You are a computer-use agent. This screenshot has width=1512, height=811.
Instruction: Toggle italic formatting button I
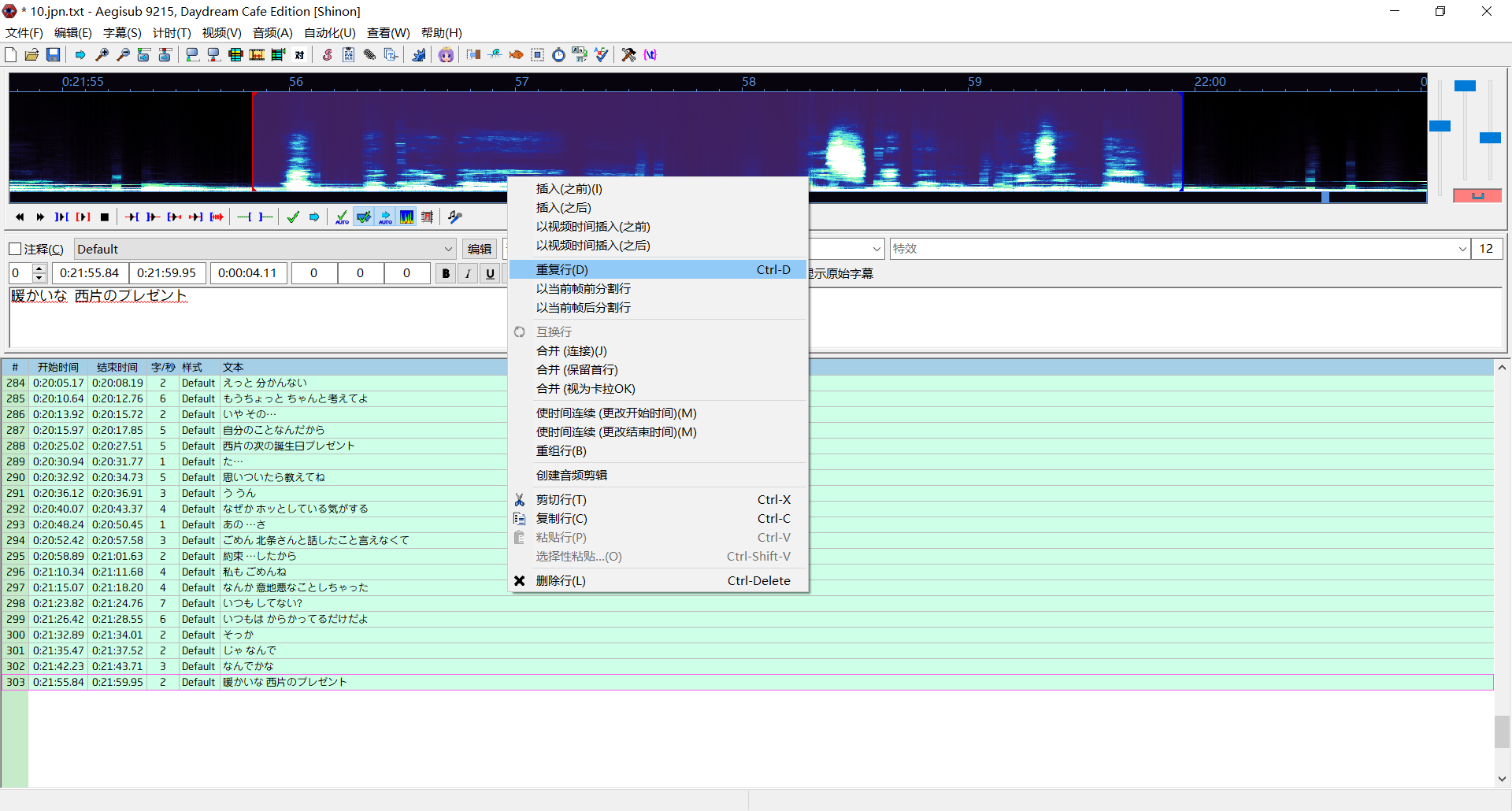coord(468,273)
